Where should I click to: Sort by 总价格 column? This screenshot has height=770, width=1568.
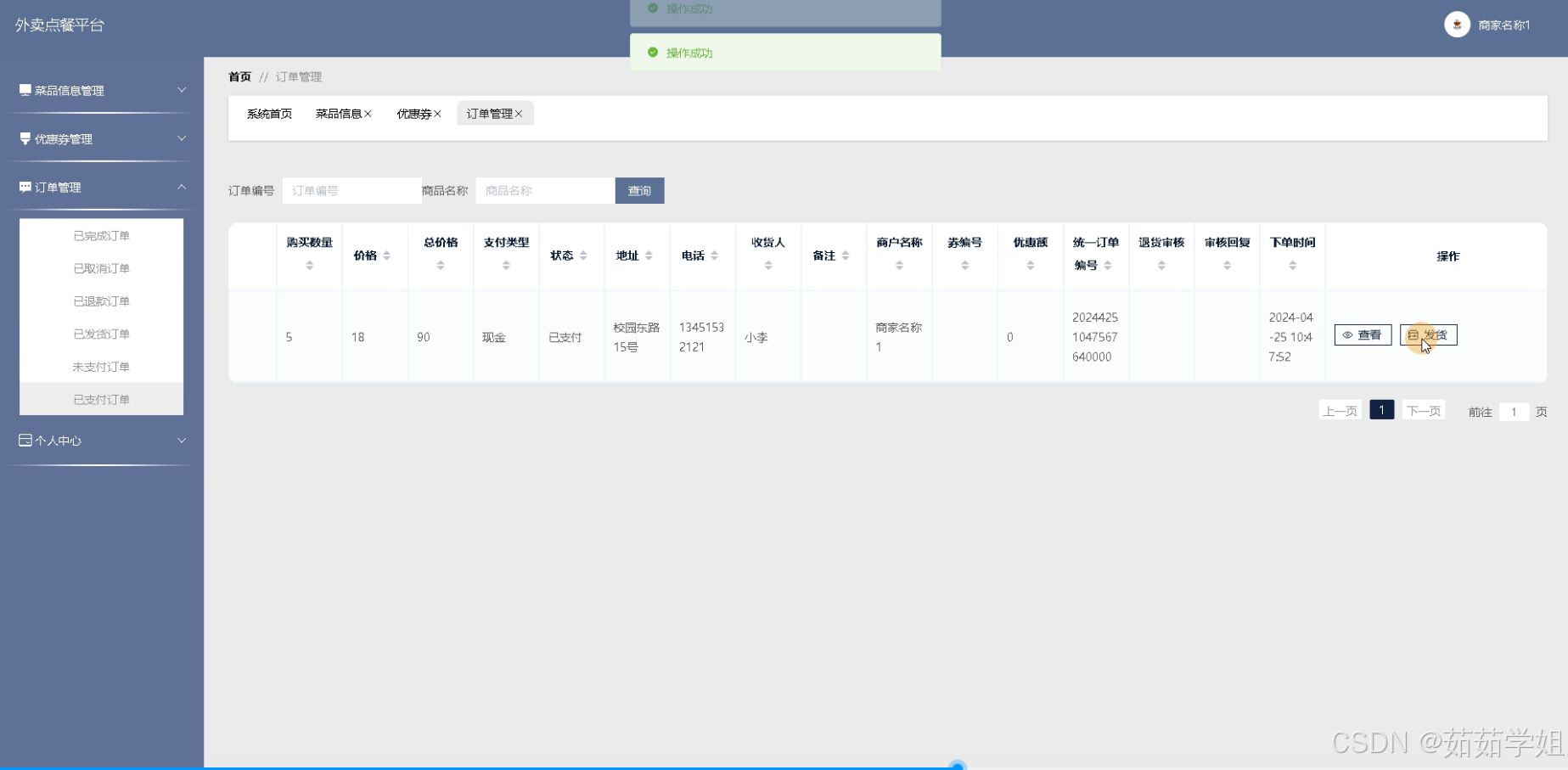[x=441, y=266]
